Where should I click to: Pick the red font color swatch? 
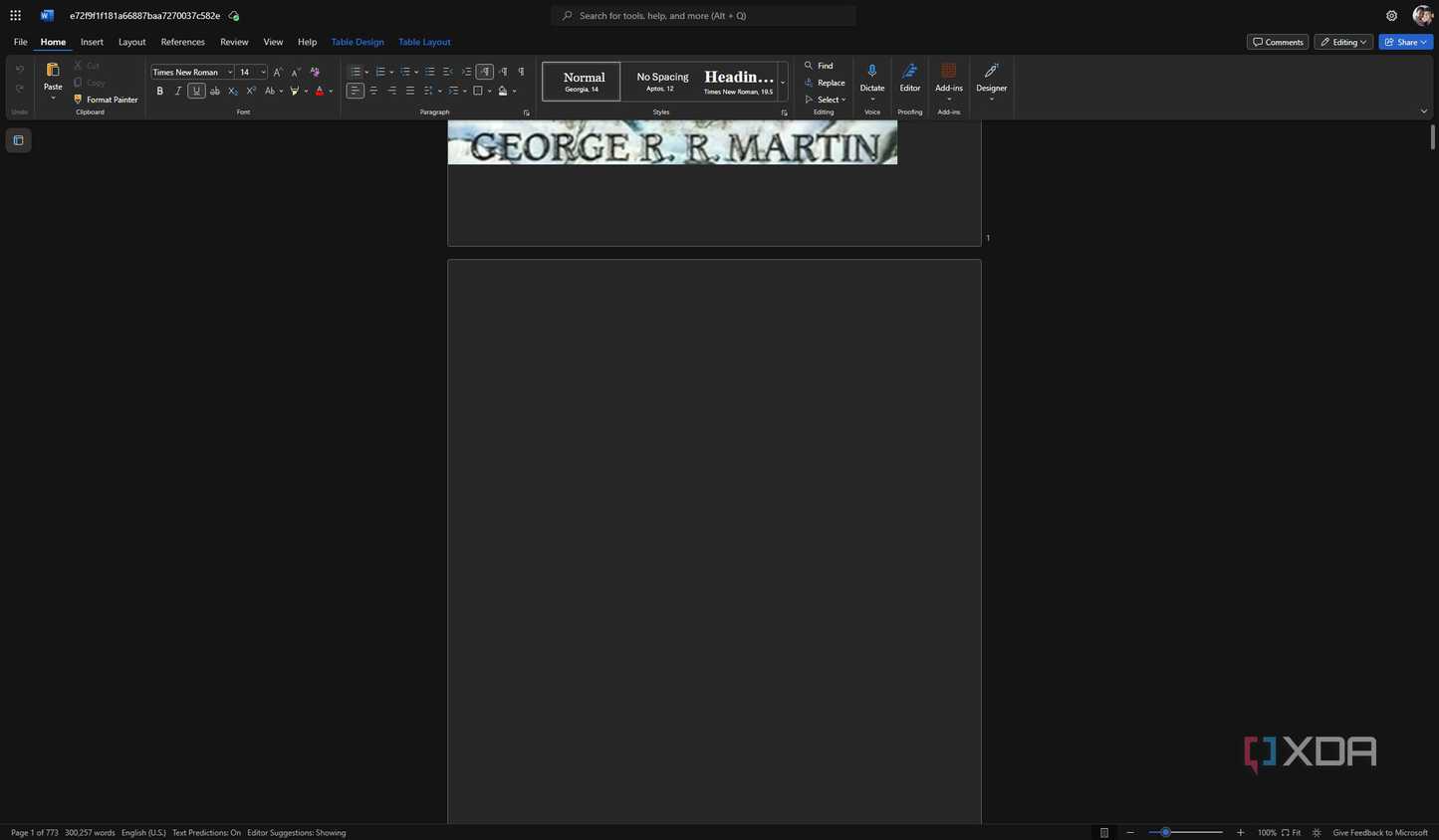pos(319,91)
